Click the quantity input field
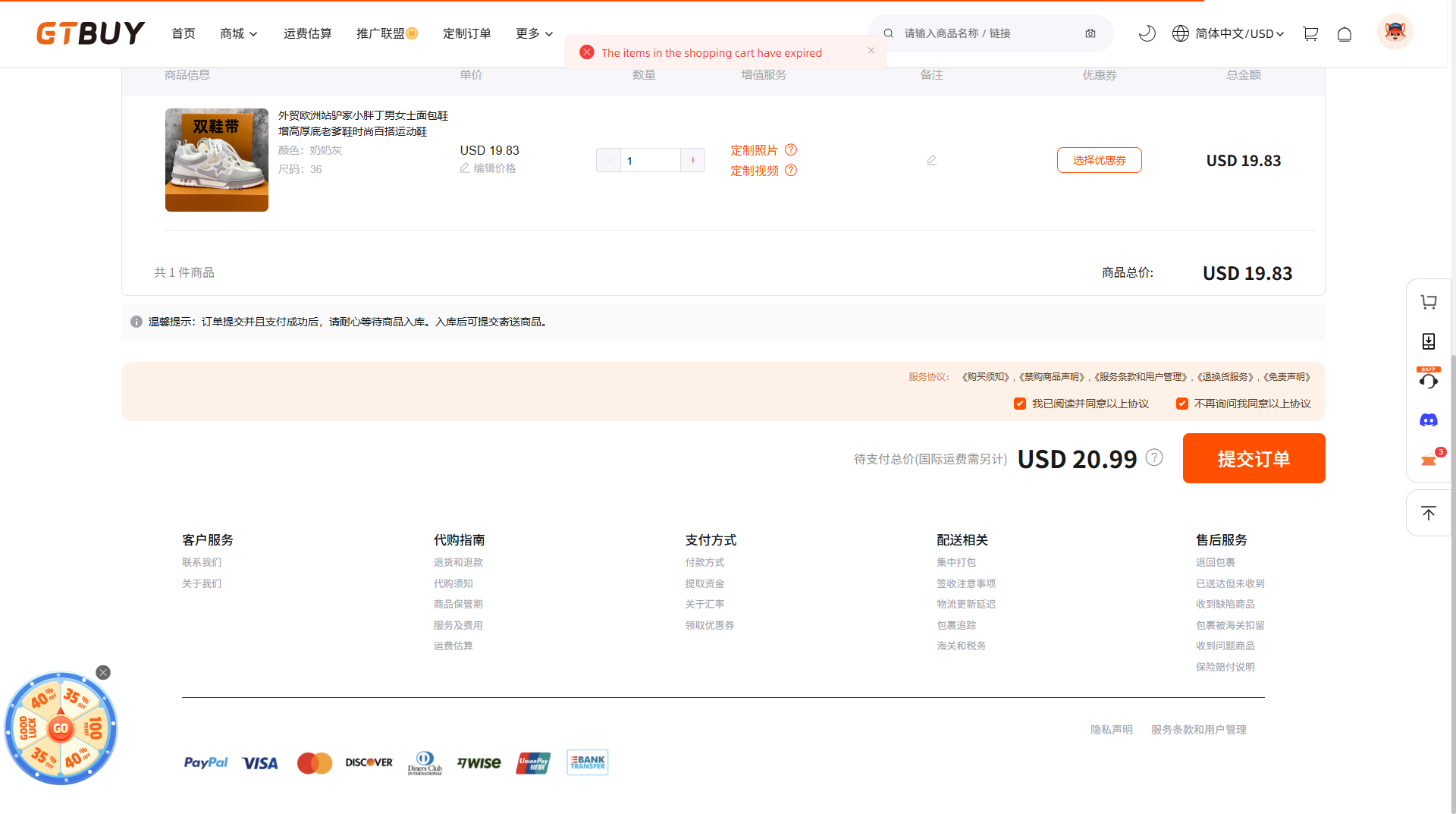The height and width of the screenshot is (814, 1456). pyautogui.click(x=651, y=160)
